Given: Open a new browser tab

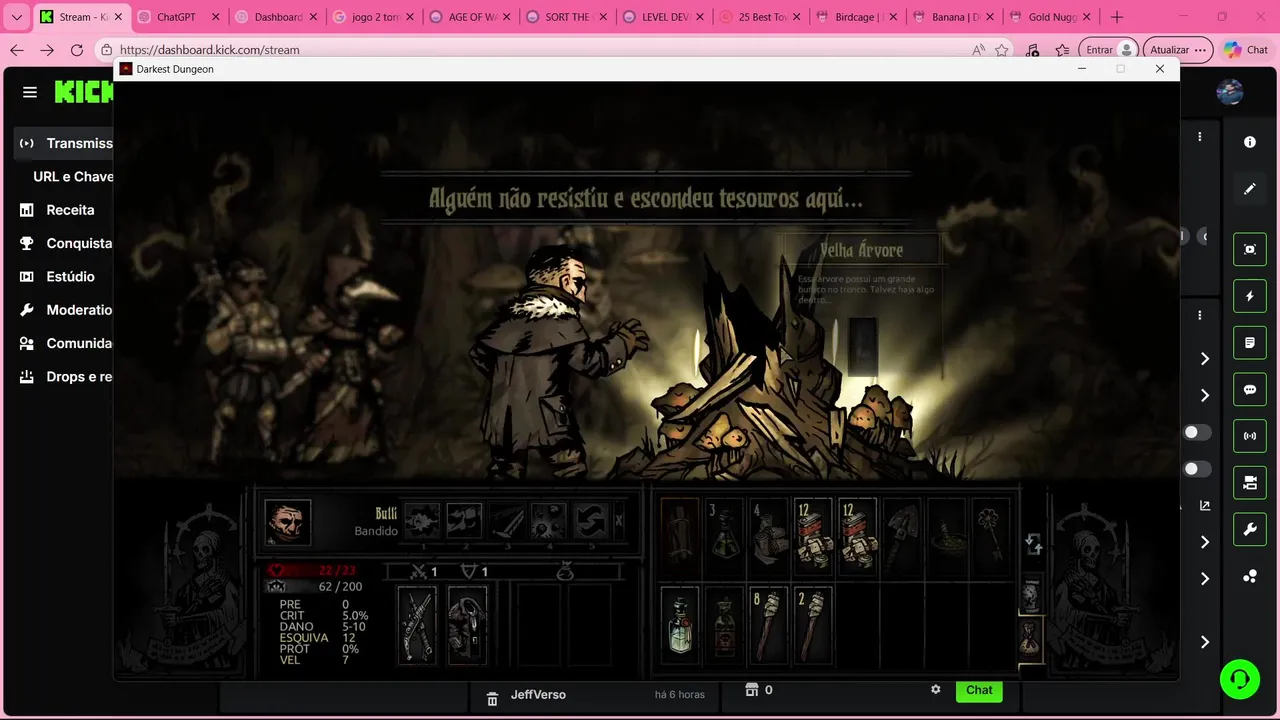Looking at the screenshot, I should point(1117,17).
